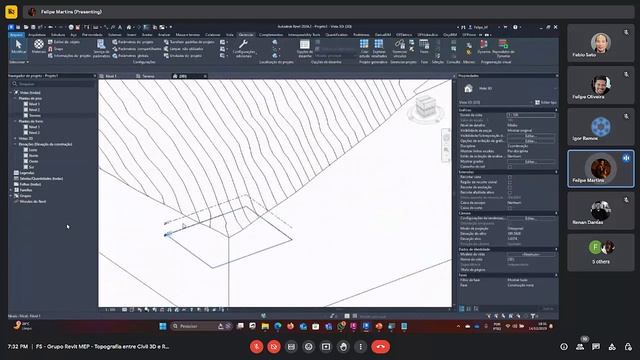Screen dimensions: 640x360
Task: Open Opções de desenho
Action: pyautogui.click(x=305, y=49)
